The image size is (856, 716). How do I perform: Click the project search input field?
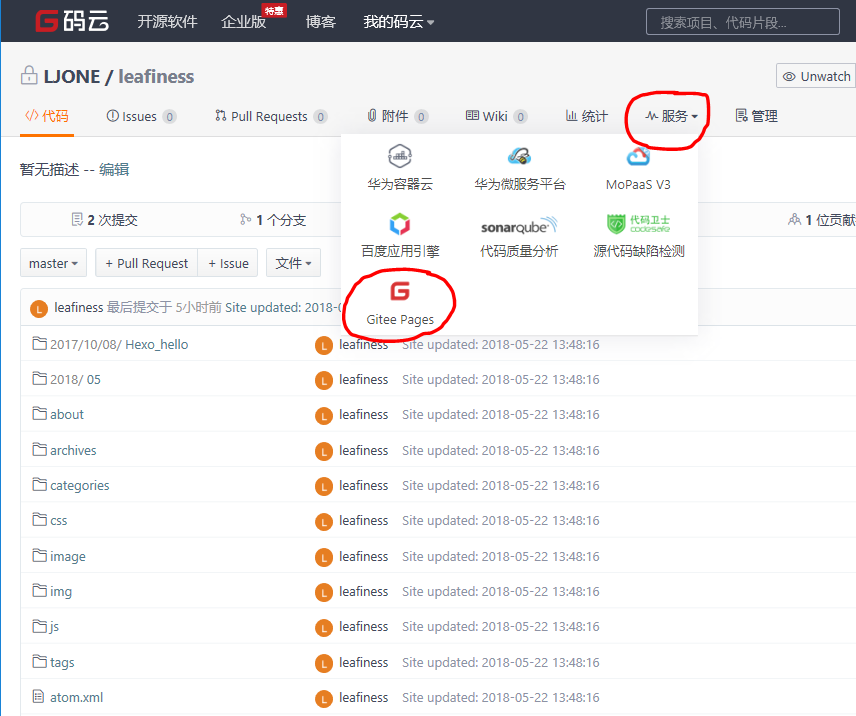[742, 22]
